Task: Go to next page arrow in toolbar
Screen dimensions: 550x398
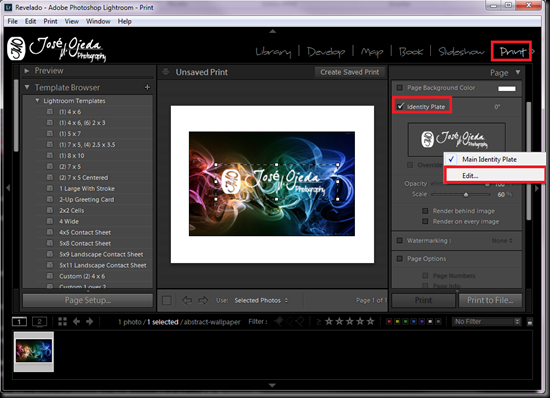Action: click(203, 300)
